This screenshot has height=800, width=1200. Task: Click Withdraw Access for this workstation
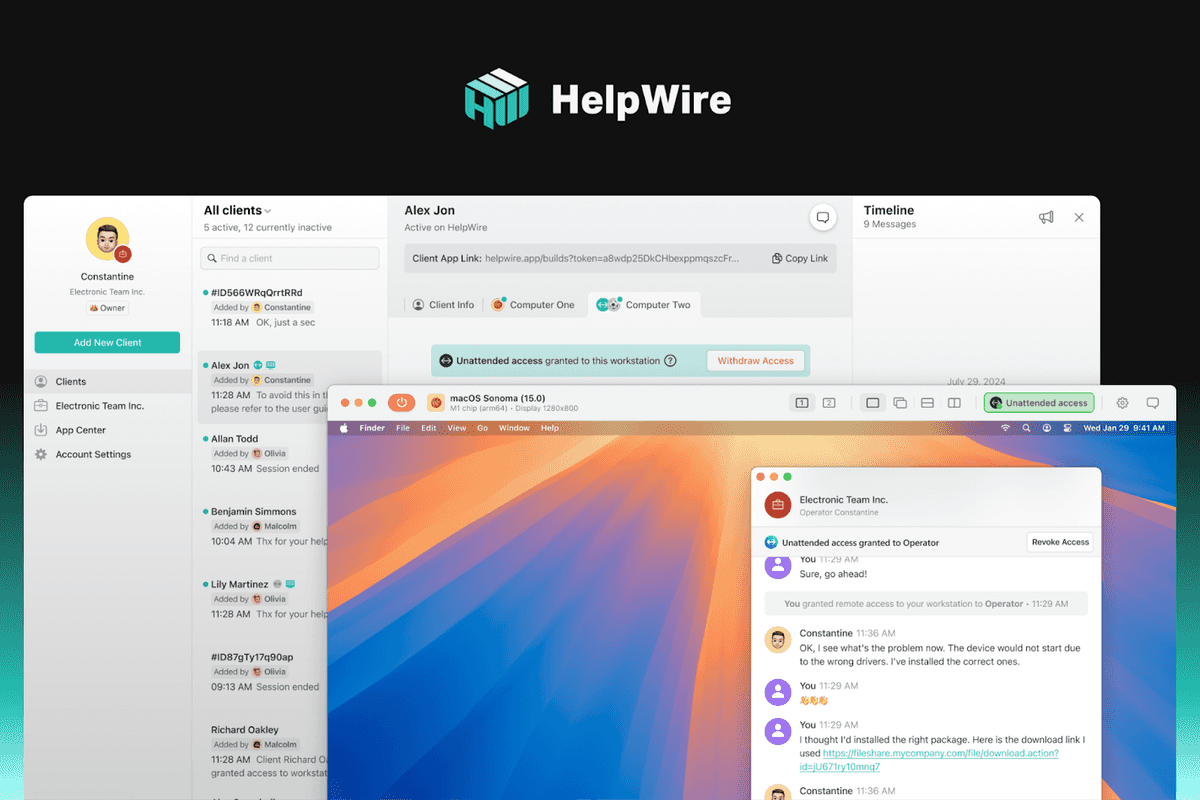(x=755, y=360)
